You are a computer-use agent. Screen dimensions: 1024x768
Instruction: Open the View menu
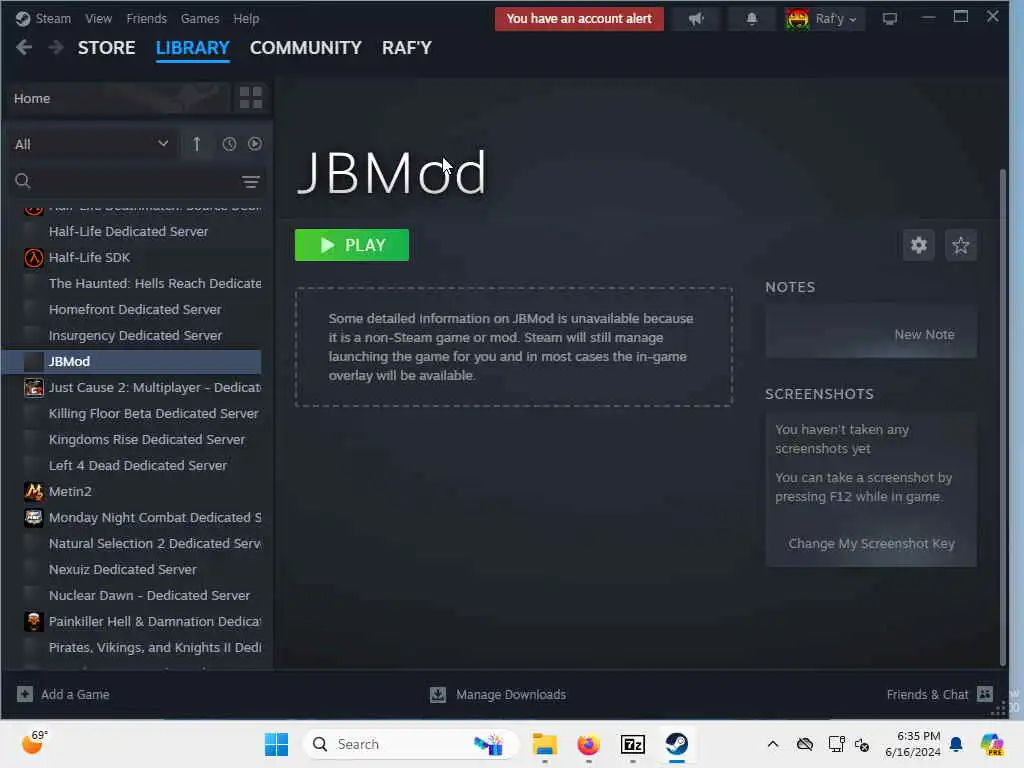[x=98, y=18]
